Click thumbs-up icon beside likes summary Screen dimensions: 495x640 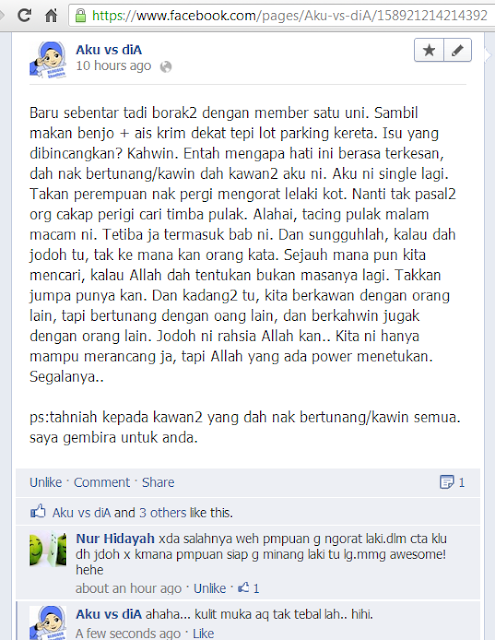coord(38,511)
